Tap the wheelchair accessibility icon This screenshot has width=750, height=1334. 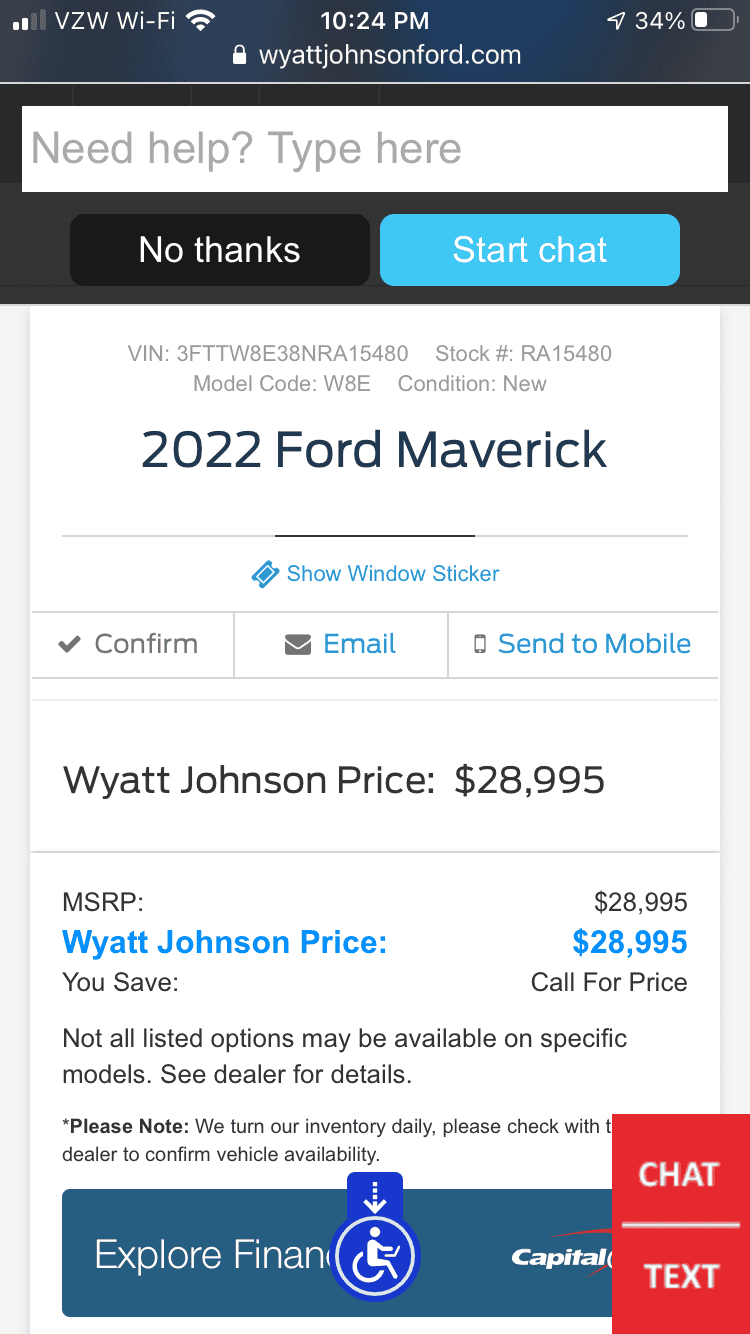[x=377, y=1255]
